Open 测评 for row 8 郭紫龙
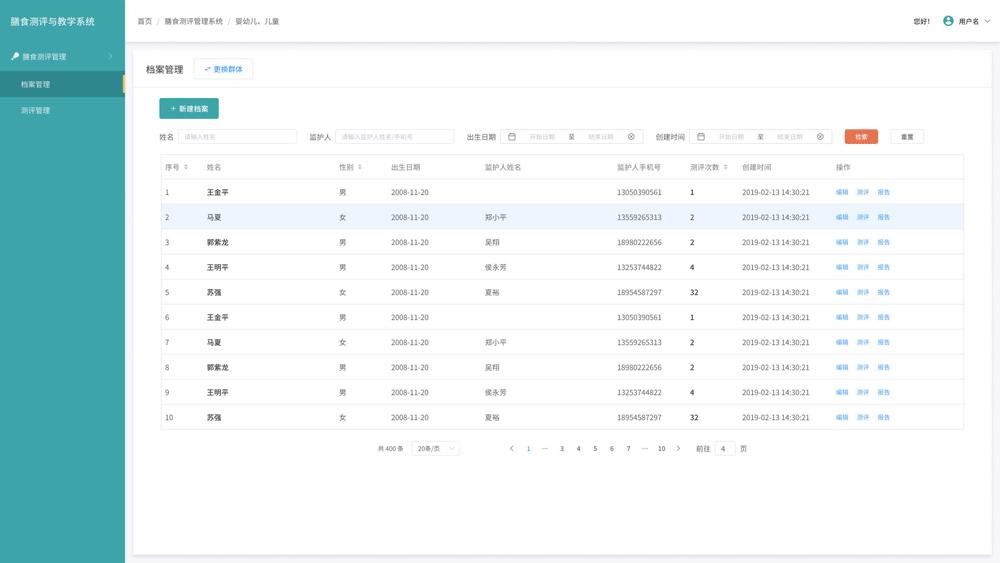This screenshot has height=563, width=1000. pos(863,367)
